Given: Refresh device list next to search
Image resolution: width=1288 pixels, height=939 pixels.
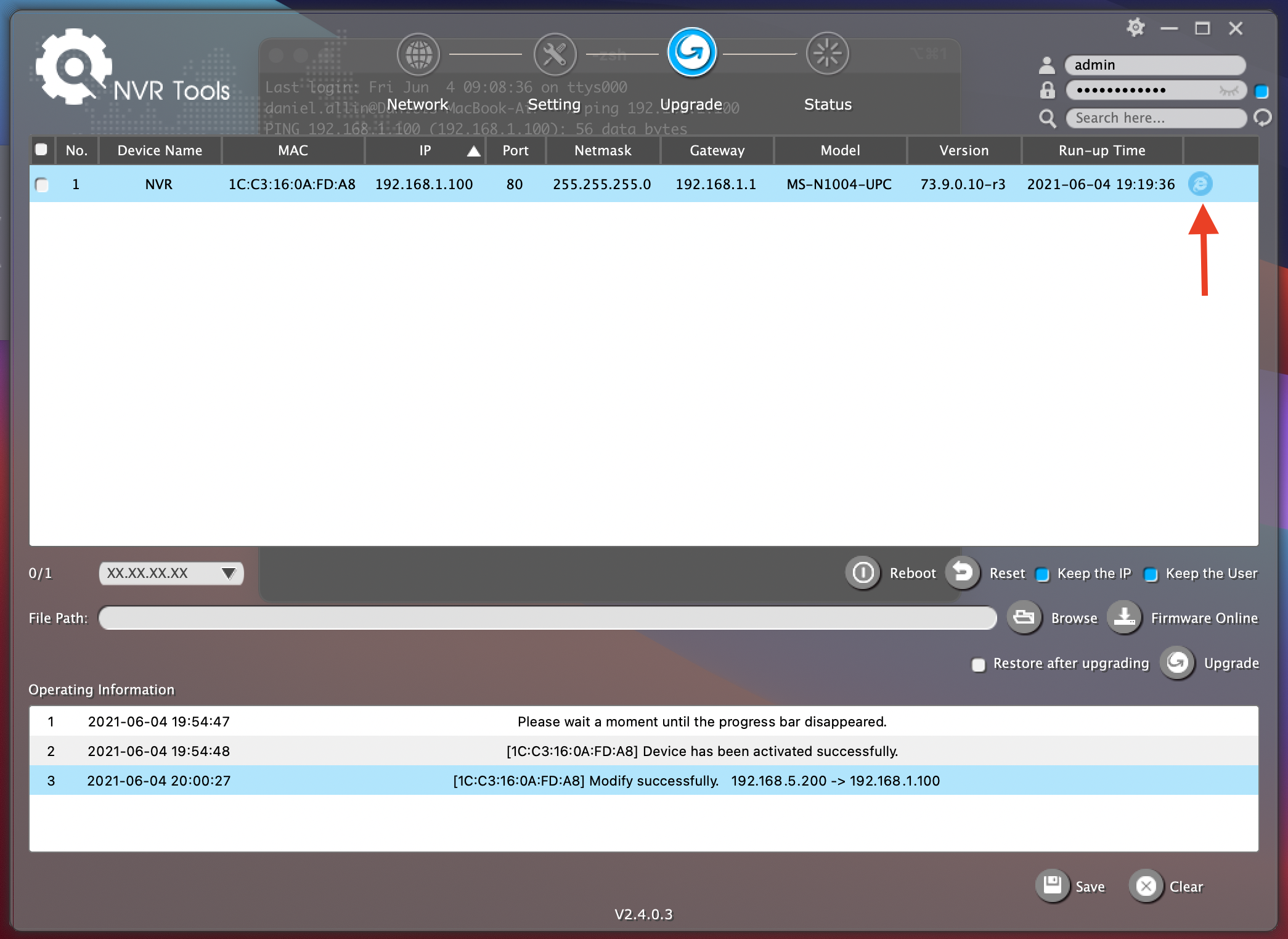Looking at the screenshot, I should 1262,118.
